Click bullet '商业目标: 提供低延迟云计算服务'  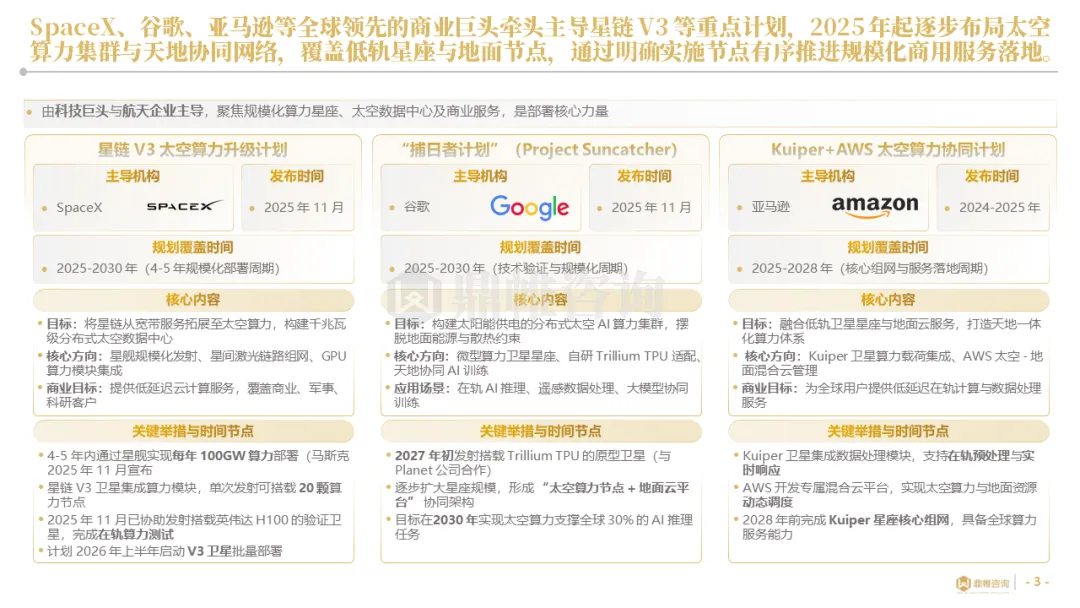coord(193,395)
